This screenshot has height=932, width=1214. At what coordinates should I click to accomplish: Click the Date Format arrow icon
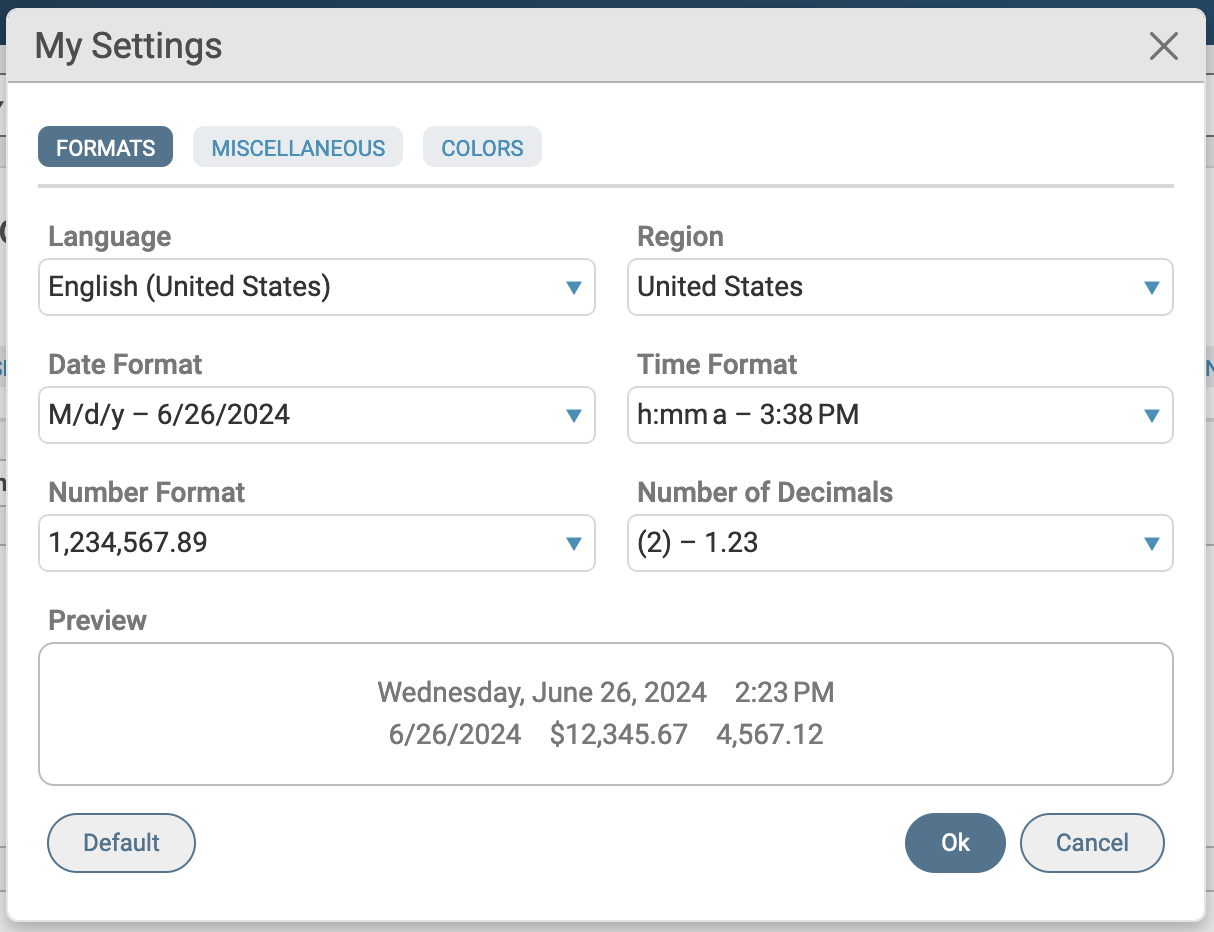(x=574, y=416)
